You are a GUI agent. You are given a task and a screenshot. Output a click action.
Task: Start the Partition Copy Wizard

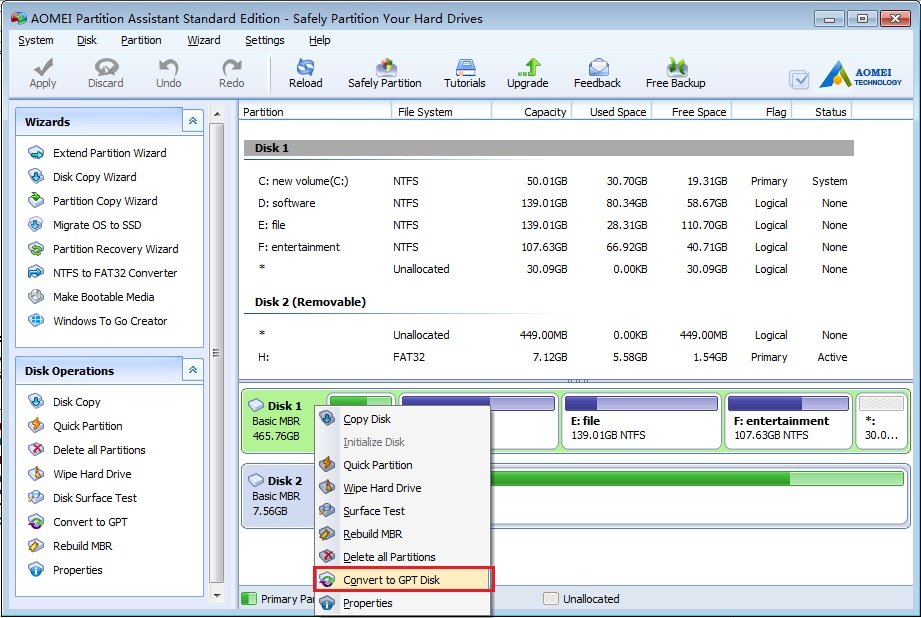coord(105,201)
